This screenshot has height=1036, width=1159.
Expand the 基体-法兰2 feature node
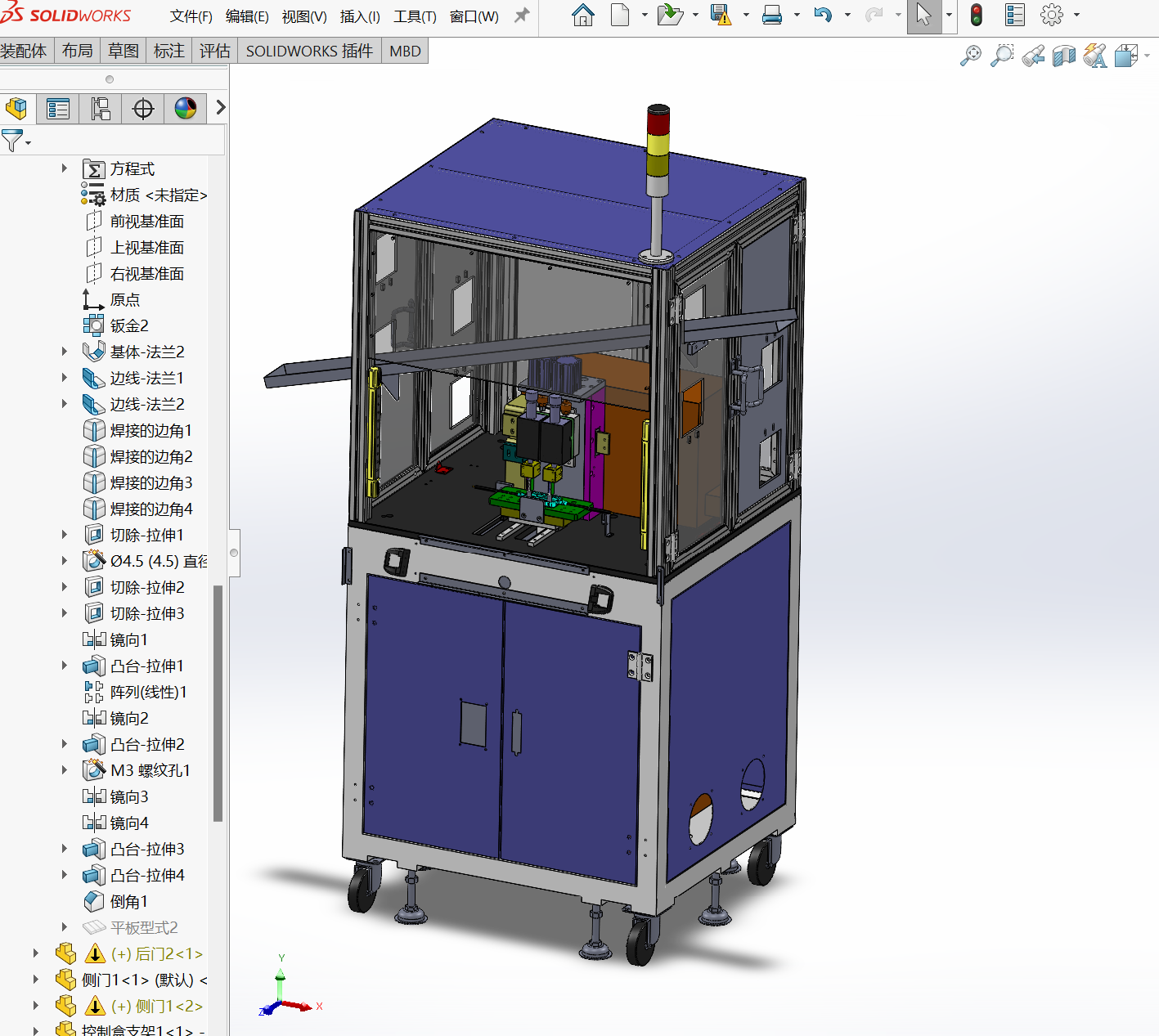pyautogui.click(x=65, y=352)
